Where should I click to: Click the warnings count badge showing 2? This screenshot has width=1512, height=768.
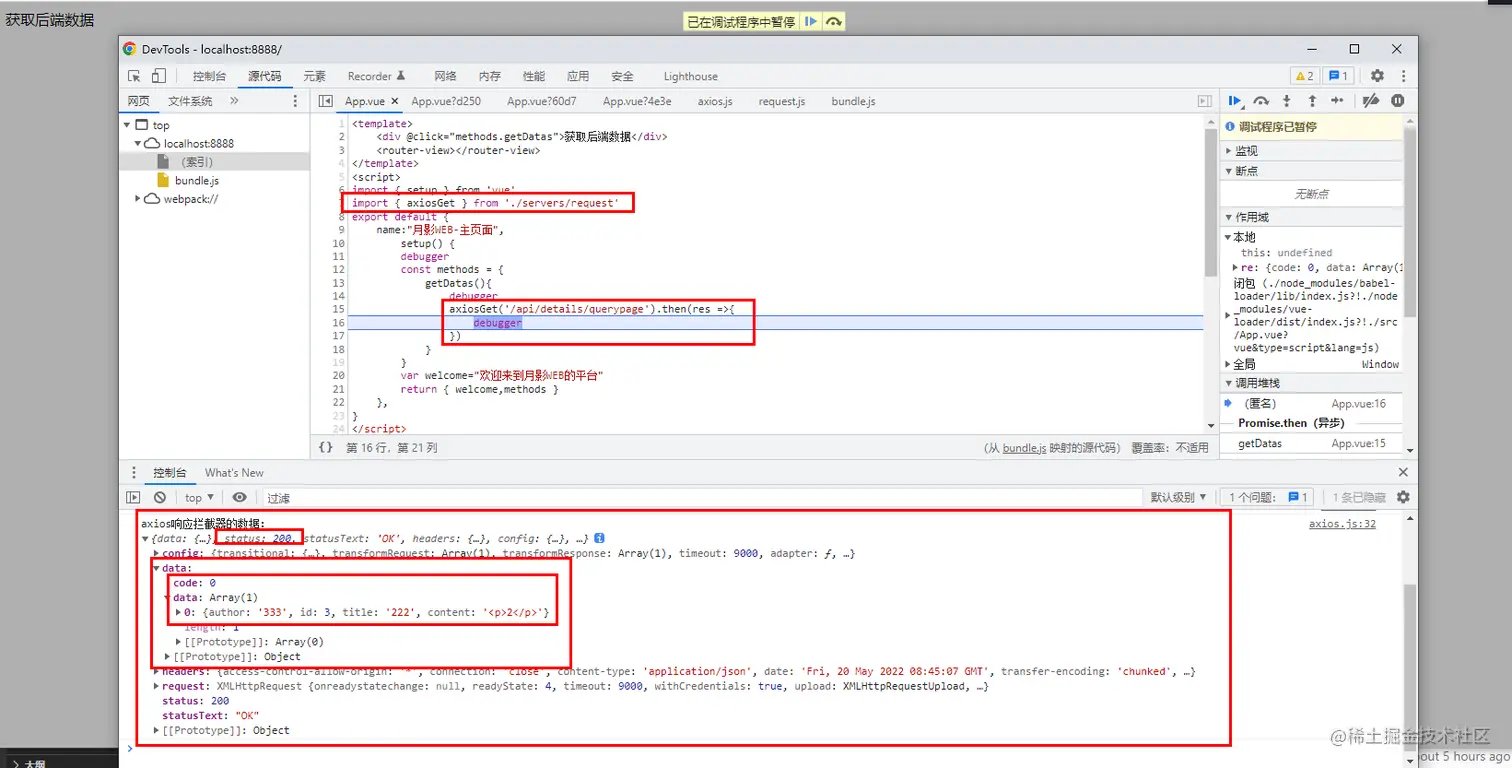(1304, 76)
